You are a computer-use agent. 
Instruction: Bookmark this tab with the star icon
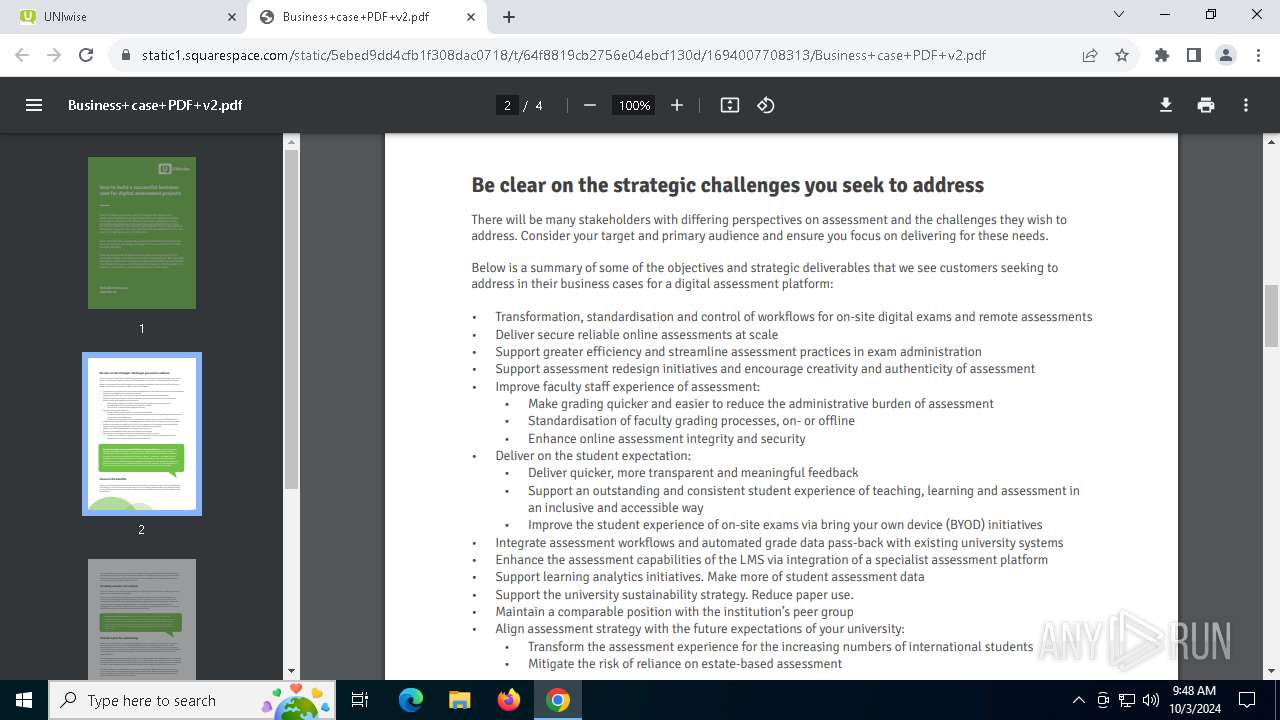[x=1122, y=55]
